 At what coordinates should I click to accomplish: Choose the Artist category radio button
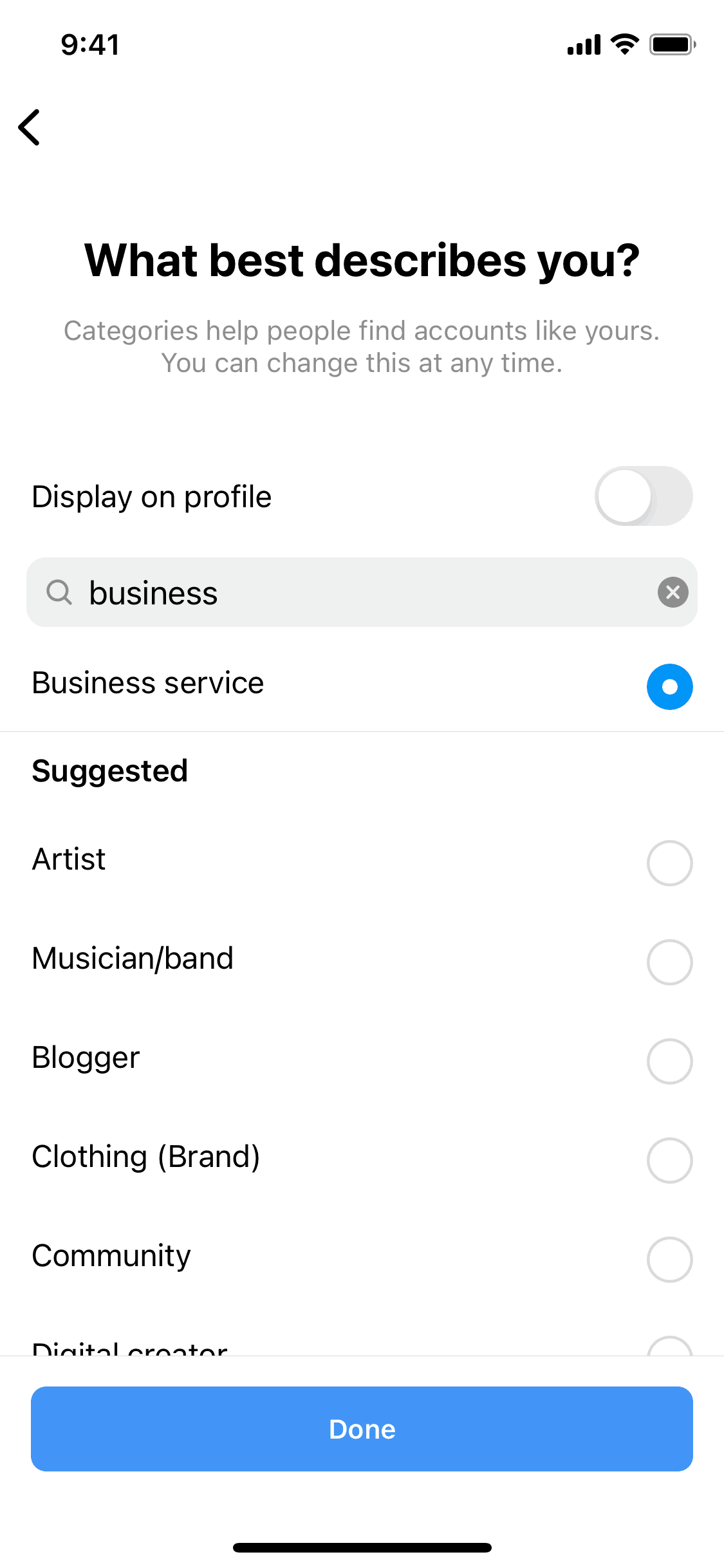669,863
